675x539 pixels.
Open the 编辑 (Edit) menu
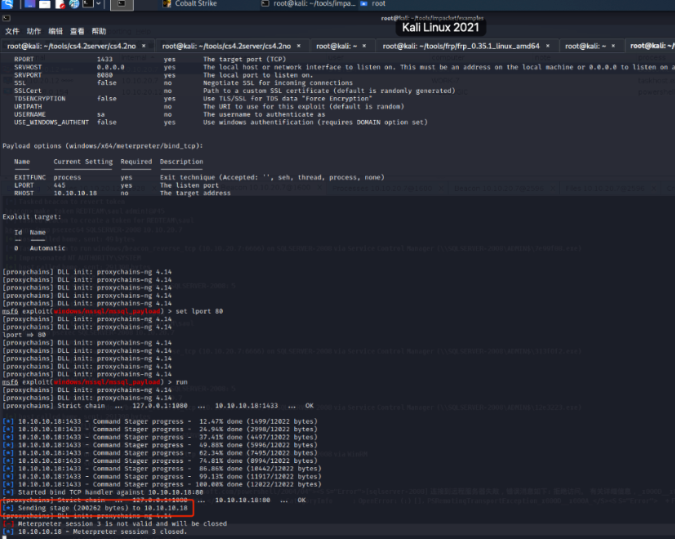(x=55, y=31)
